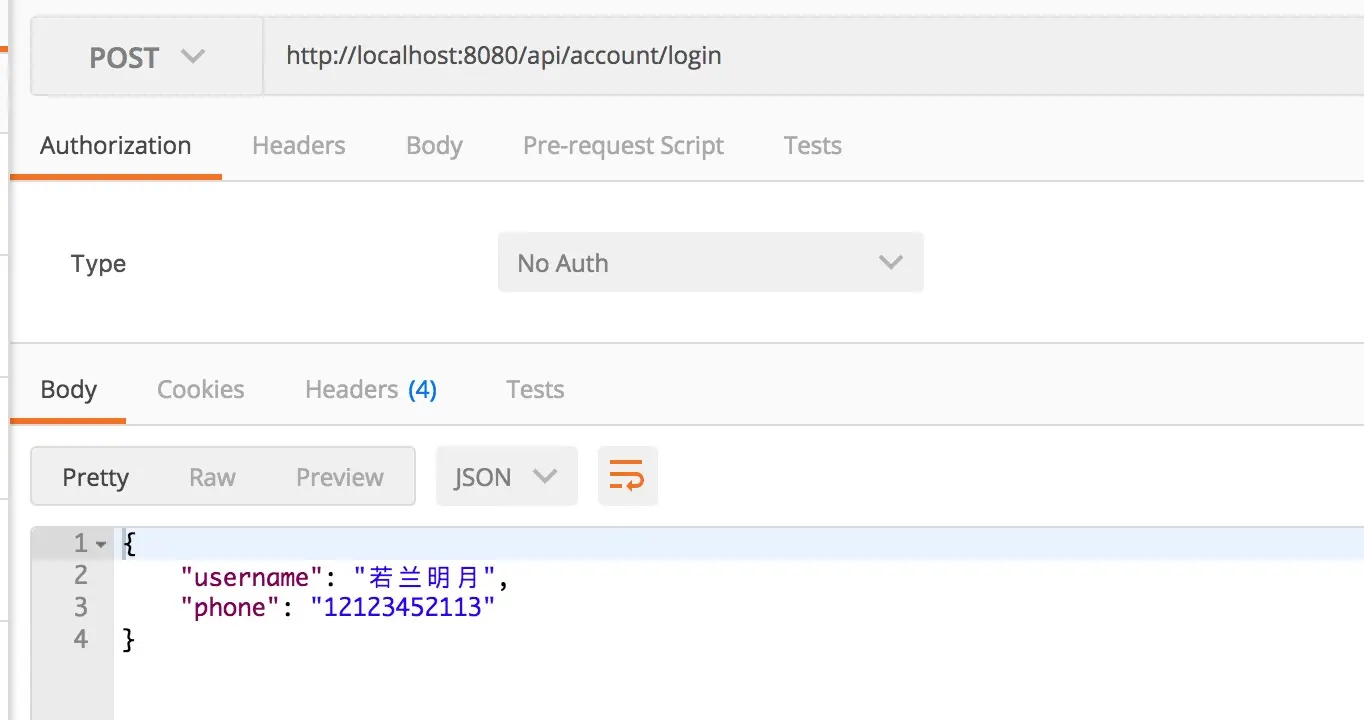
Task: Open the JSON format dropdown
Action: (x=506, y=477)
